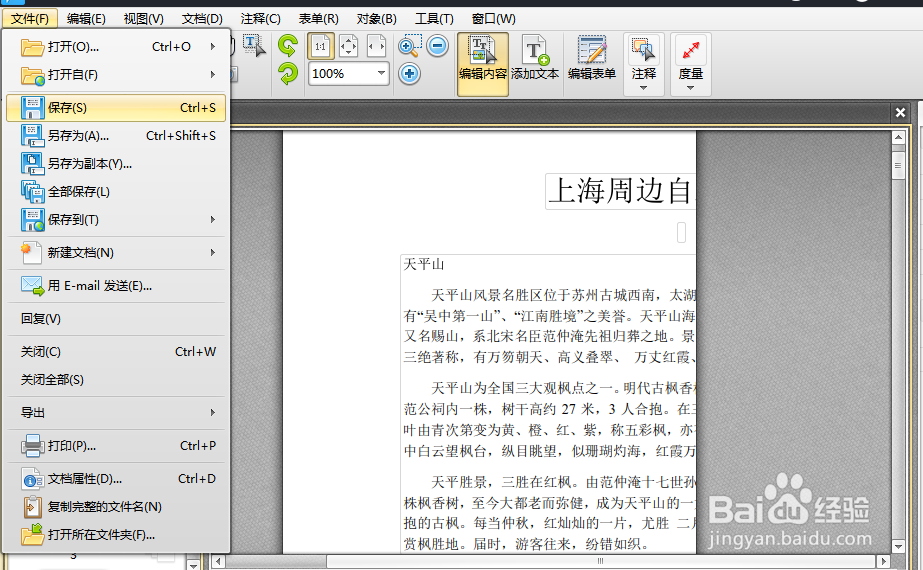
Task: Click the 复制完整的文件名(N) icon
Action: 32,507
